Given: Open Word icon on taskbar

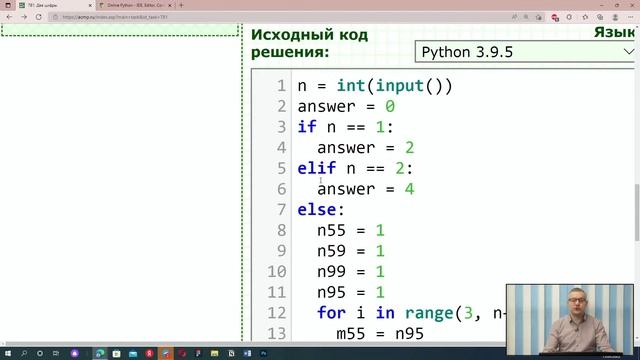Looking at the screenshot, I should tap(247, 353).
